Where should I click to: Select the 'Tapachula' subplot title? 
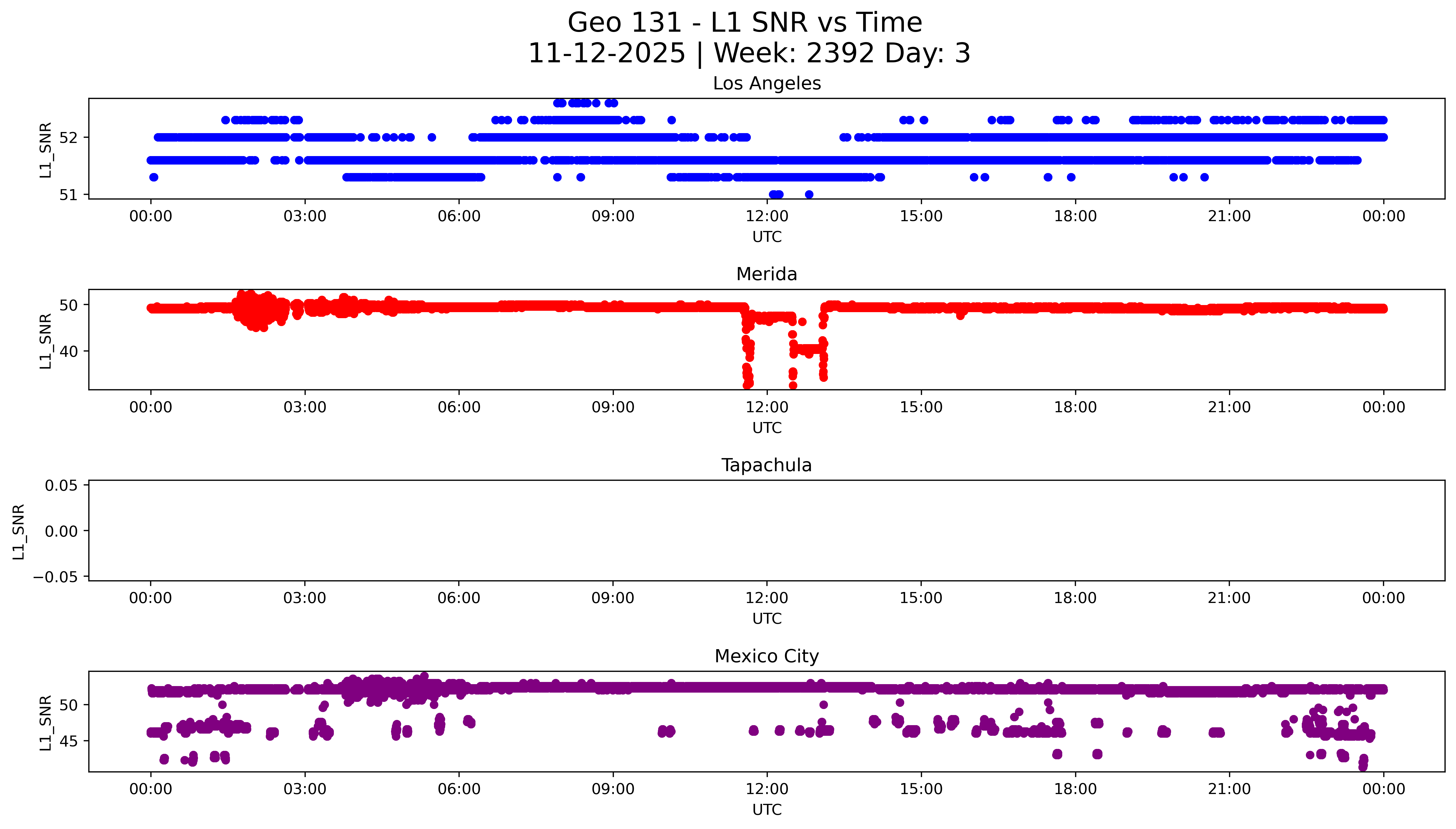pyautogui.click(x=766, y=465)
